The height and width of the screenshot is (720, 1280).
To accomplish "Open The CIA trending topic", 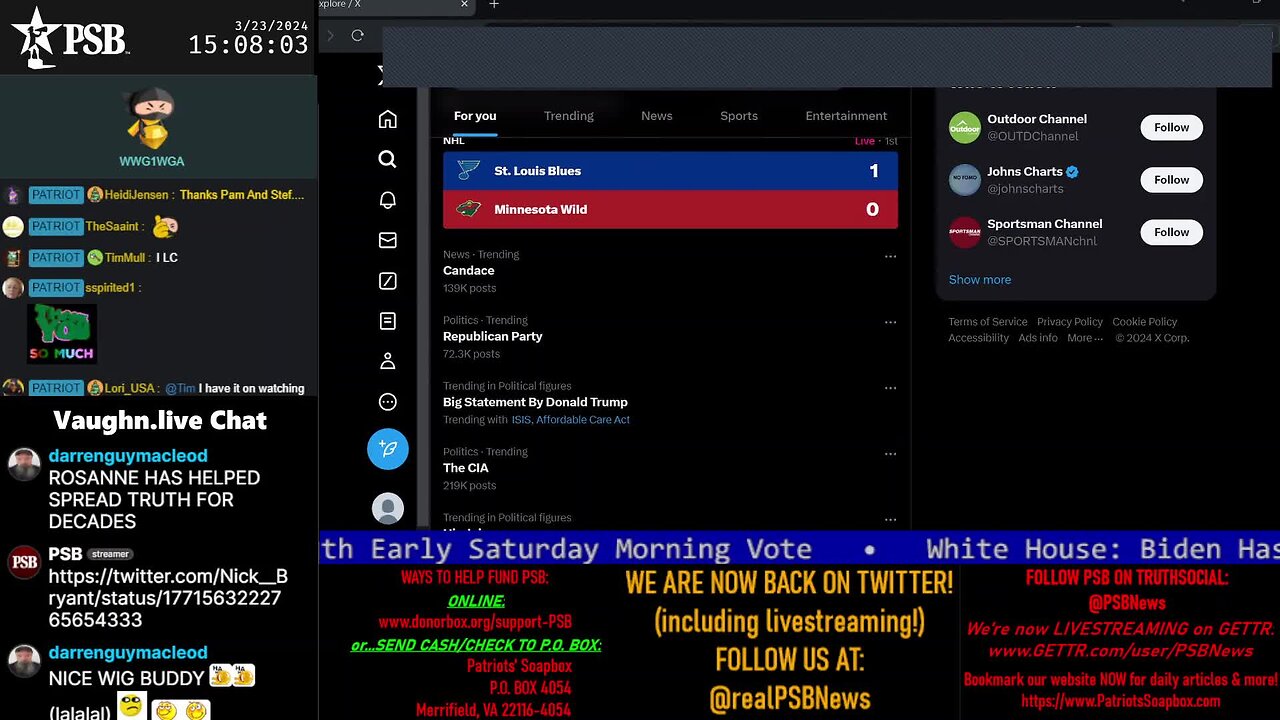I will pos(466,468).
